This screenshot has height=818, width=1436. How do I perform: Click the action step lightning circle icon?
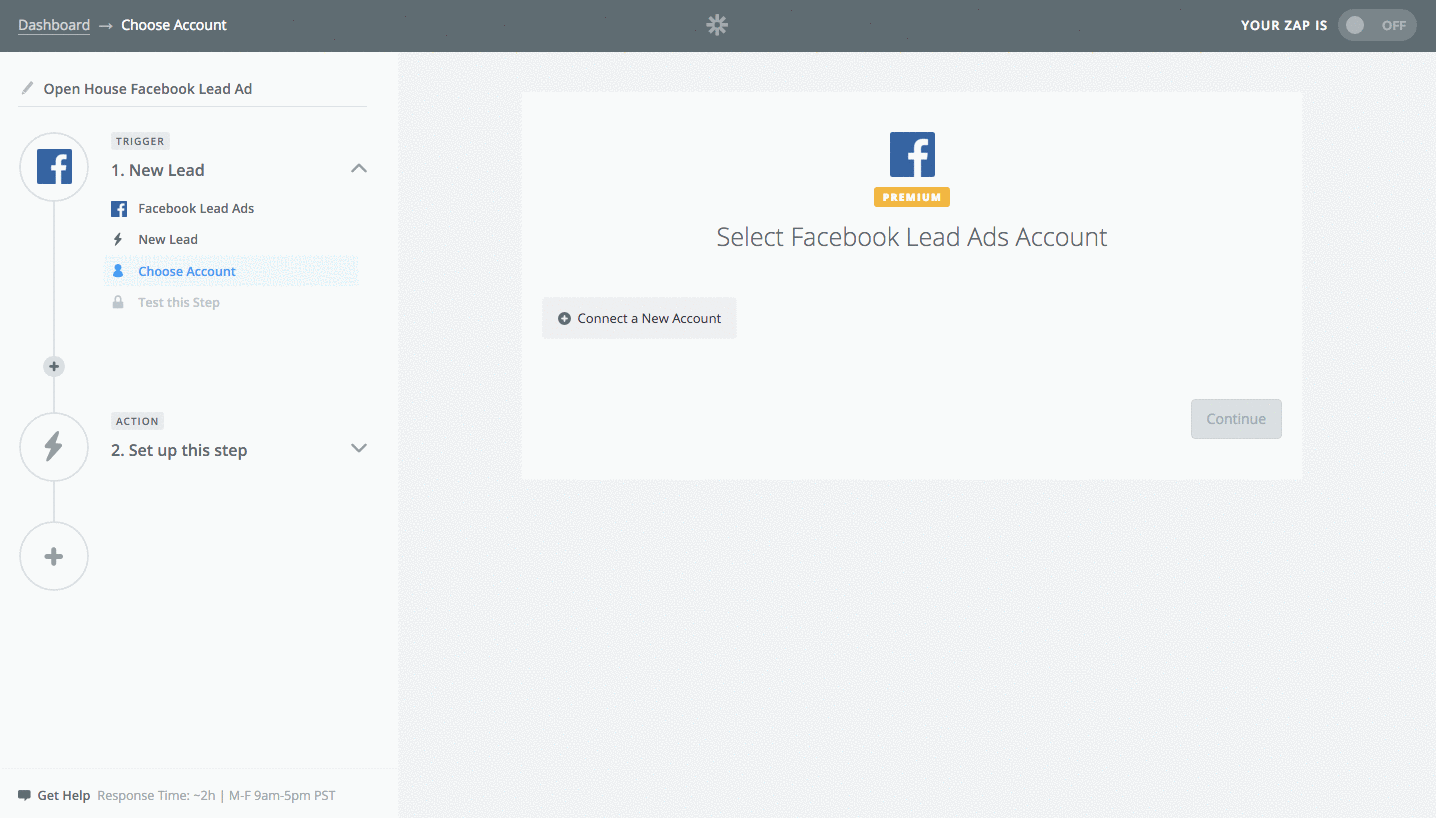(54, 447)
